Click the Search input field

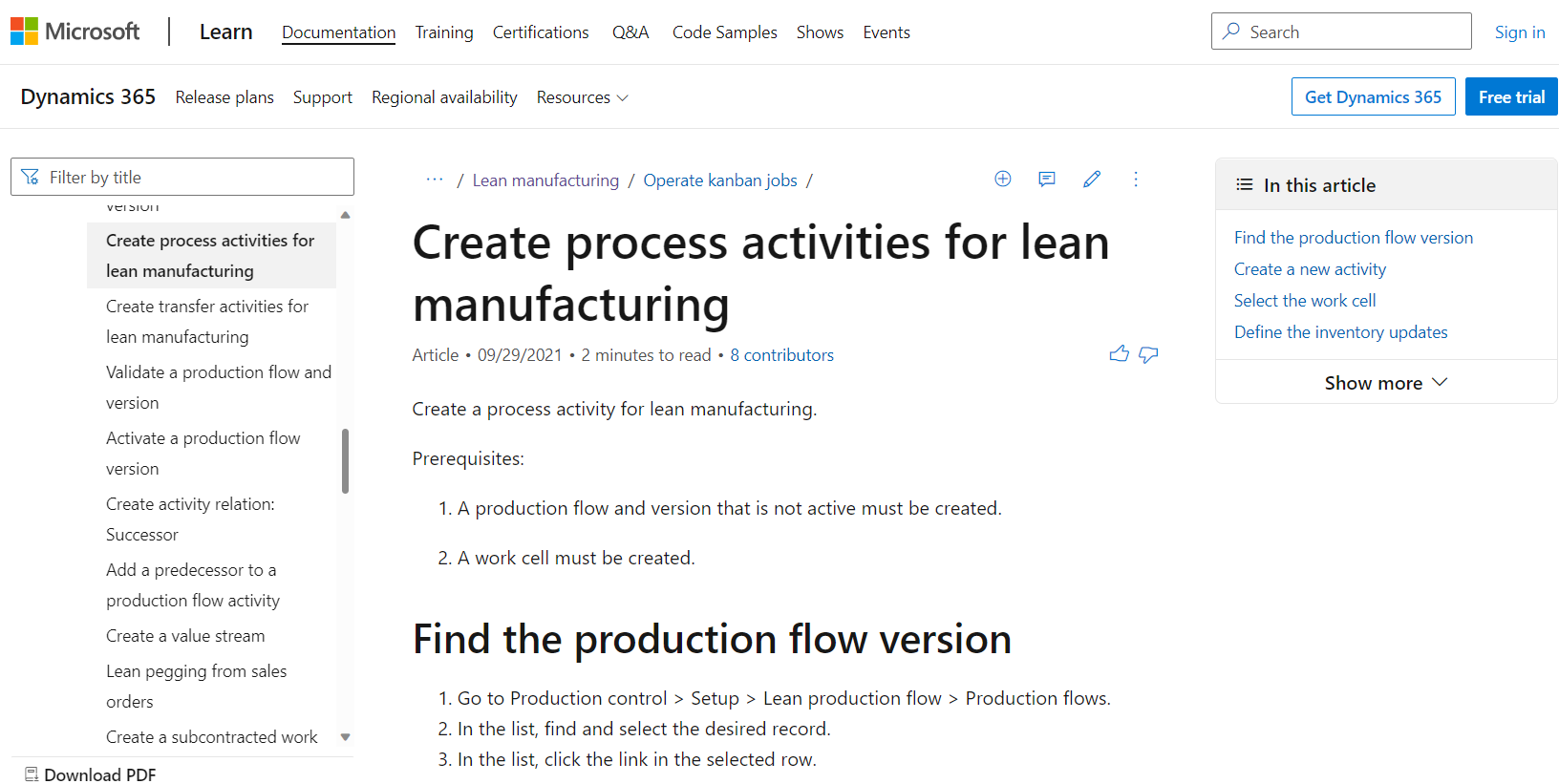1341,32
